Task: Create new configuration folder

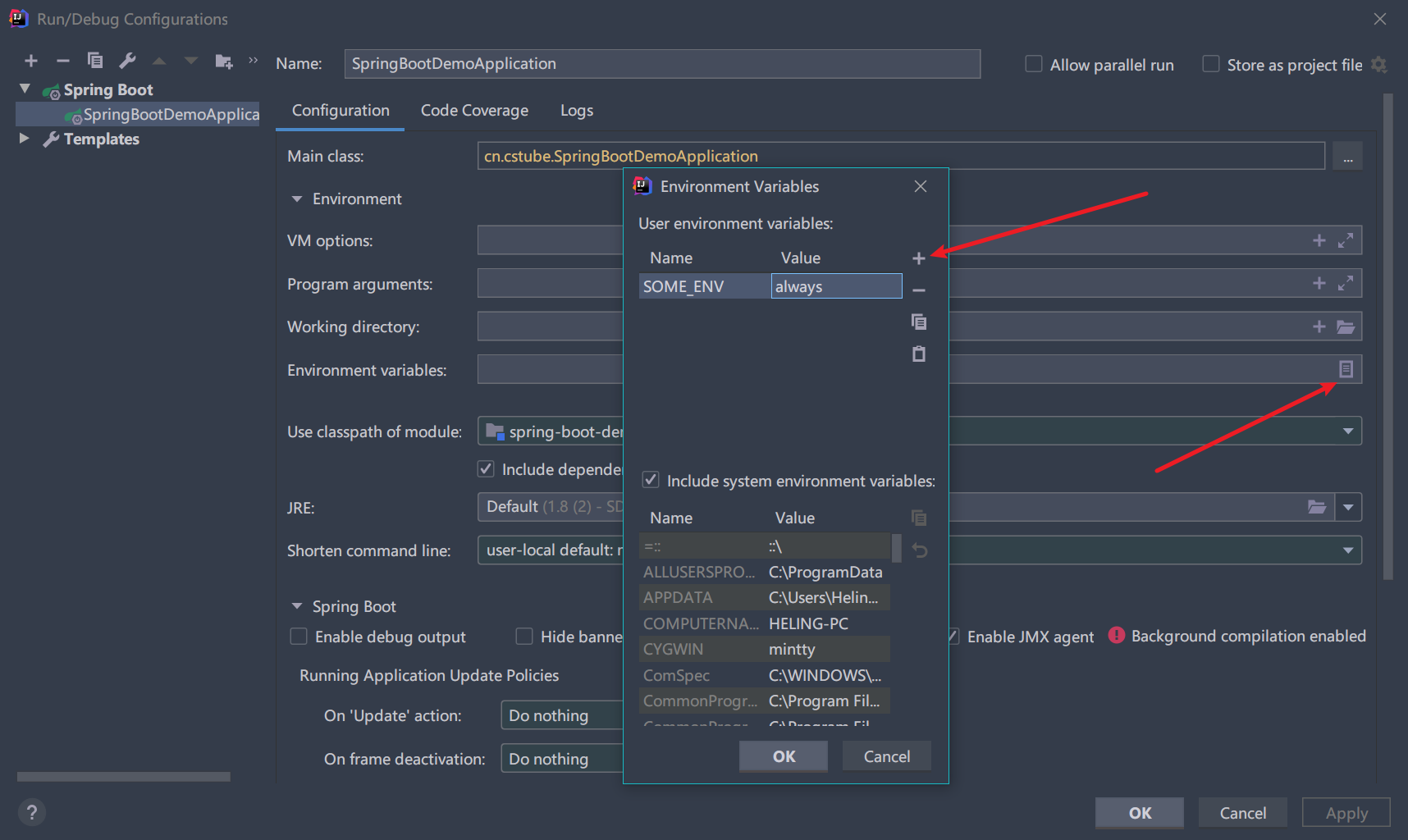Action: tap(223, 61)
